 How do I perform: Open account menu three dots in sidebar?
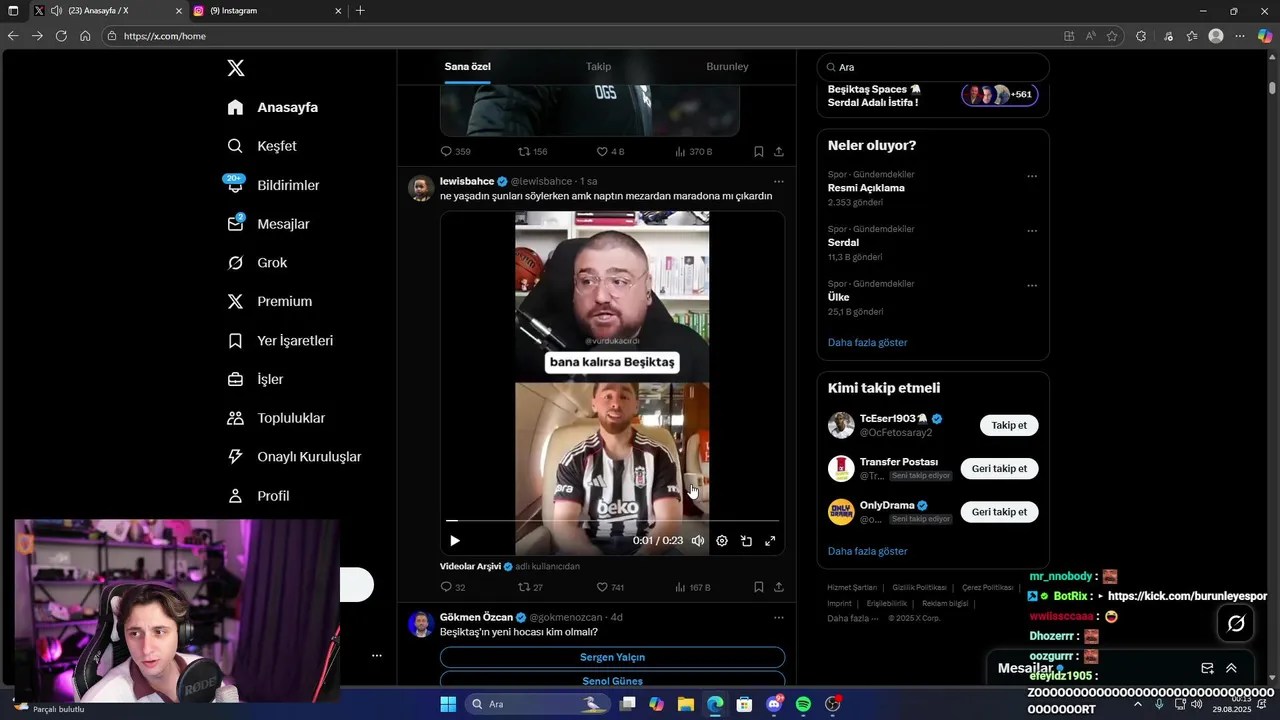(377, 656)
